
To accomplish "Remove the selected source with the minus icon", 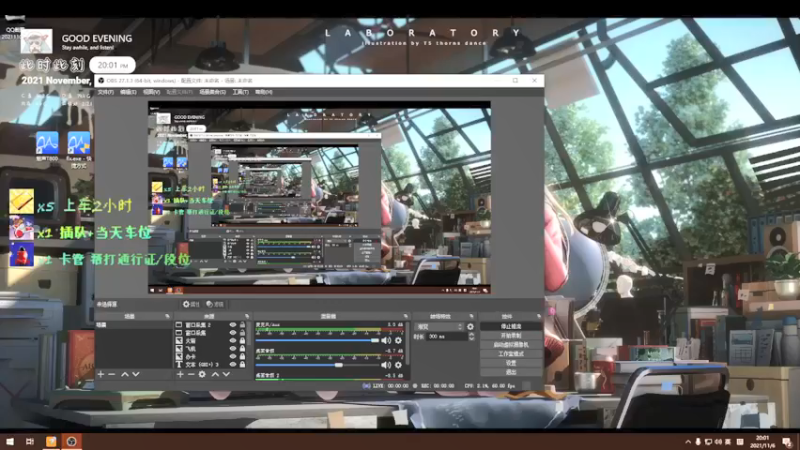I will [x=191, y=374].
